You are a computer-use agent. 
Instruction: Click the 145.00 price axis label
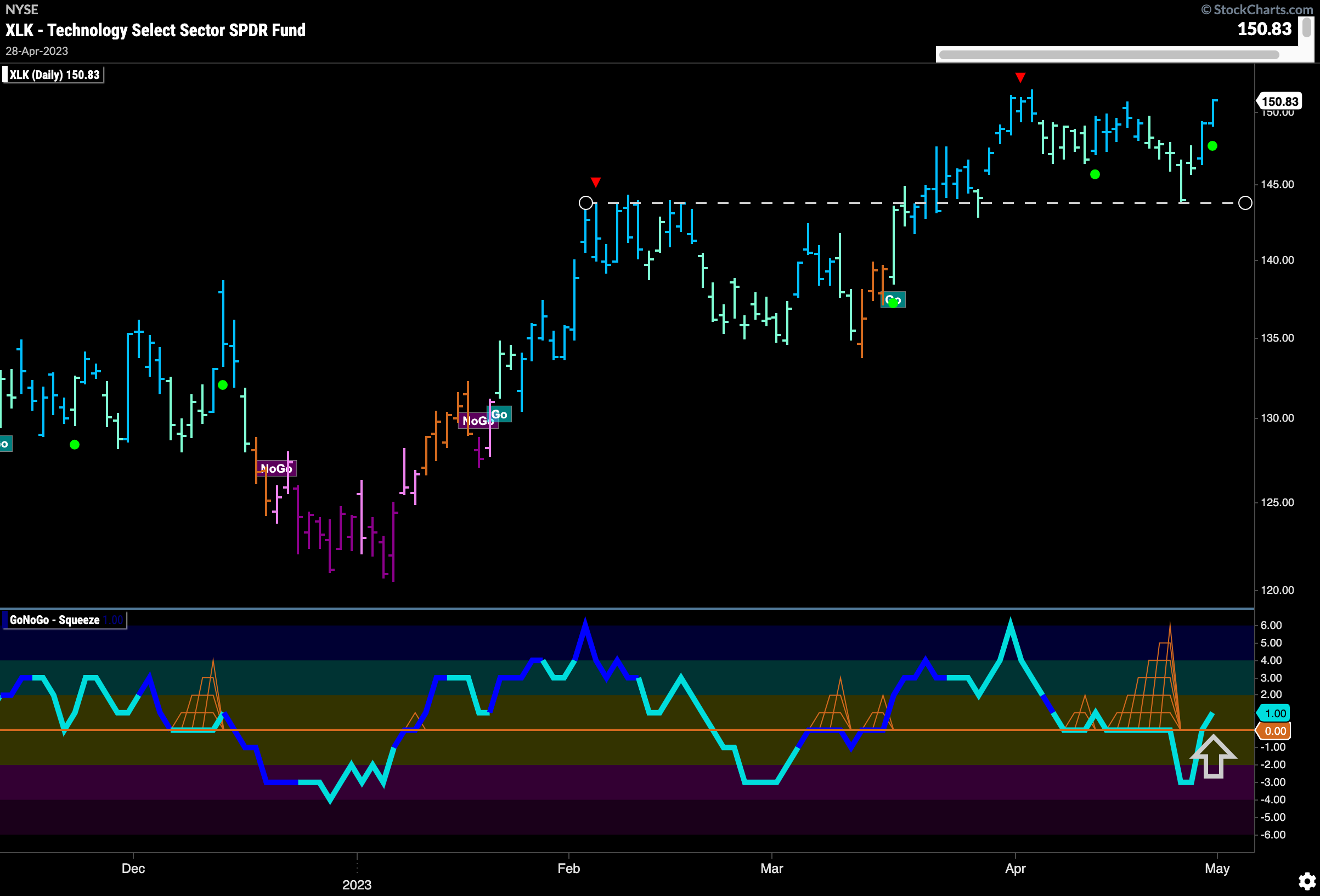[1277, 185]
